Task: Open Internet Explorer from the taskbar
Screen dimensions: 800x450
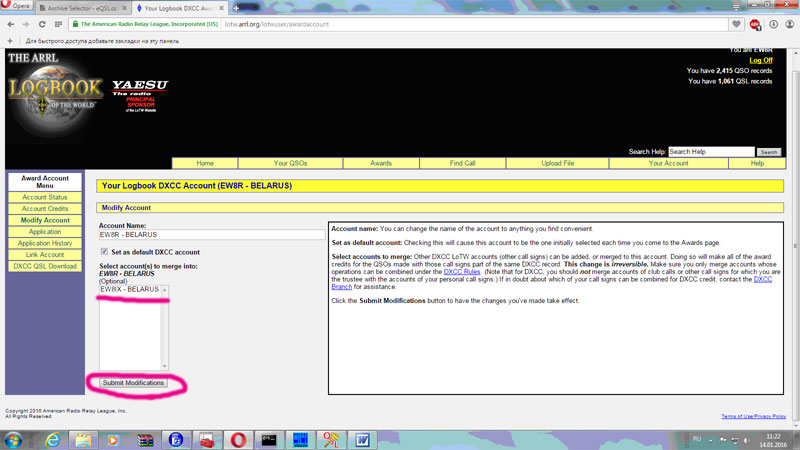Action: (52, 440)
